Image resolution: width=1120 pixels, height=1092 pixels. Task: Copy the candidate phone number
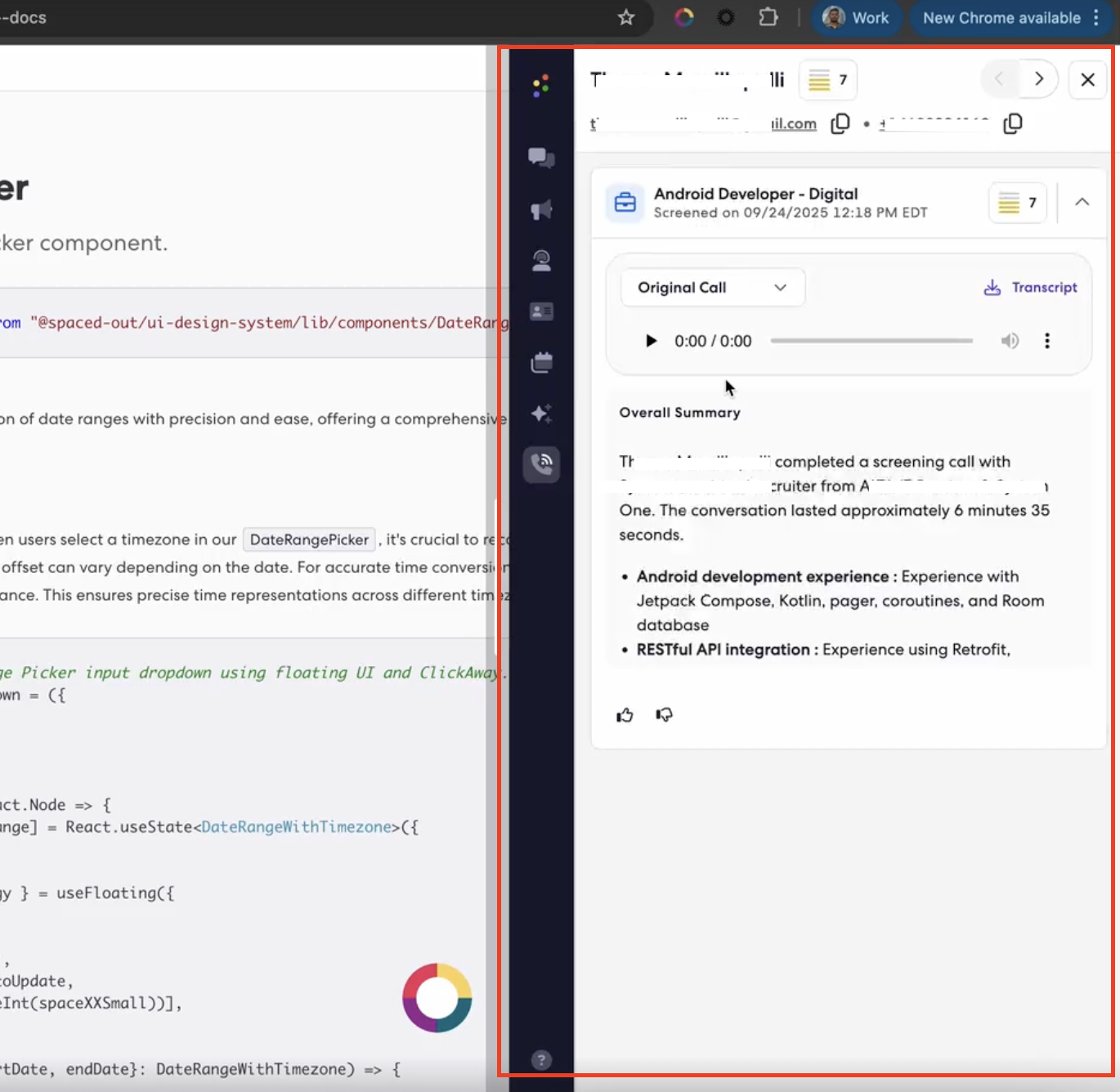pyautogui.click(x=1013, y=123)
